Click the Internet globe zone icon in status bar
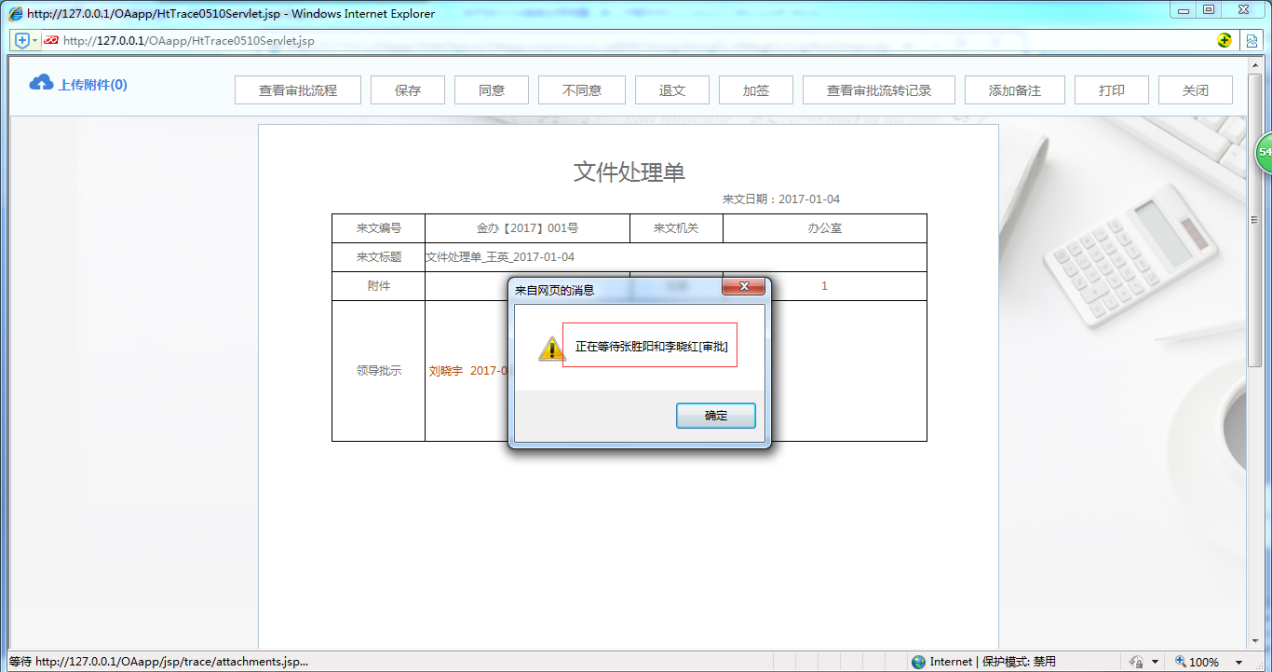1272x672 pixels. pyautogui.click(x=918, y=662)
